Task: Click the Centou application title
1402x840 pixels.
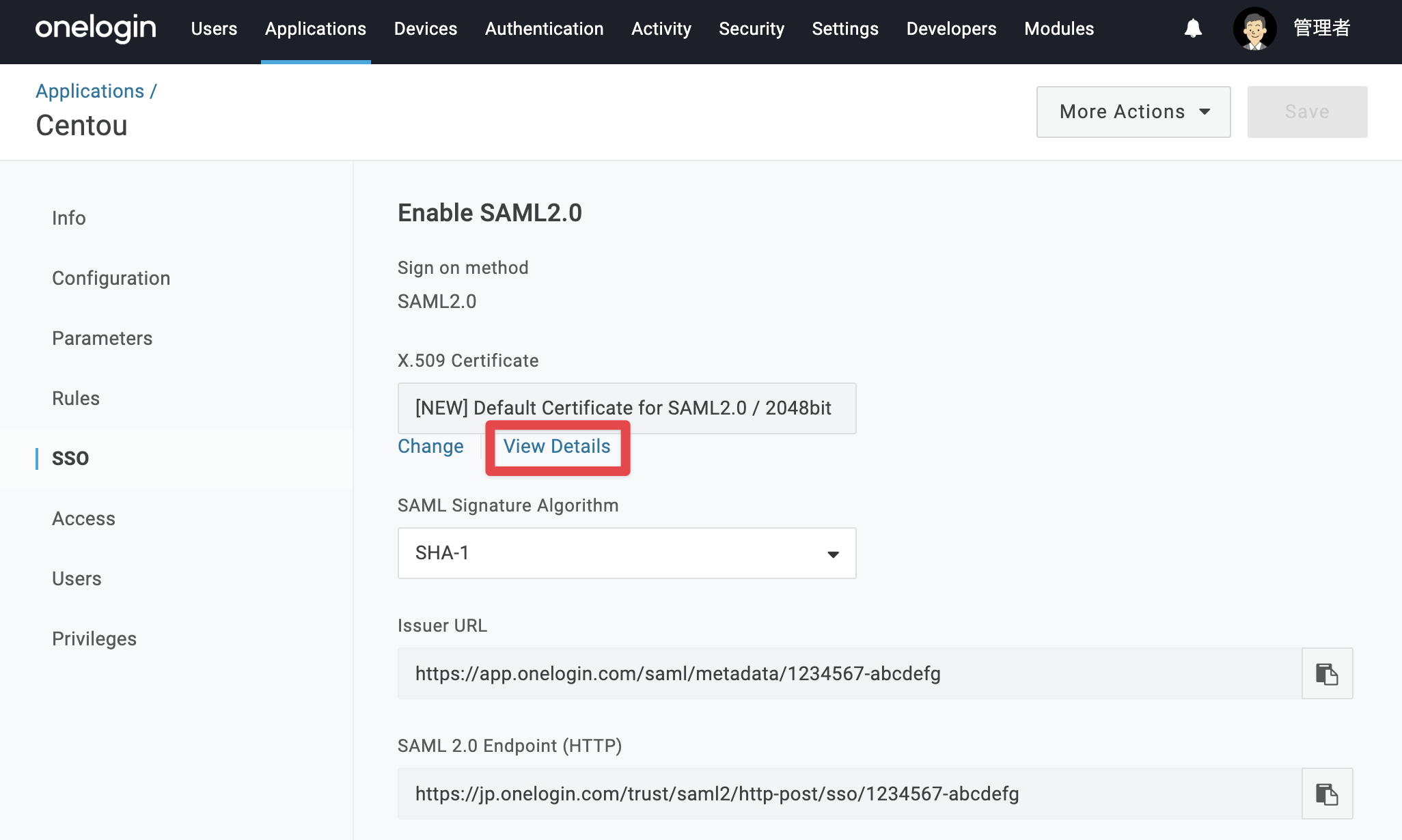Action: pos(81,126)
